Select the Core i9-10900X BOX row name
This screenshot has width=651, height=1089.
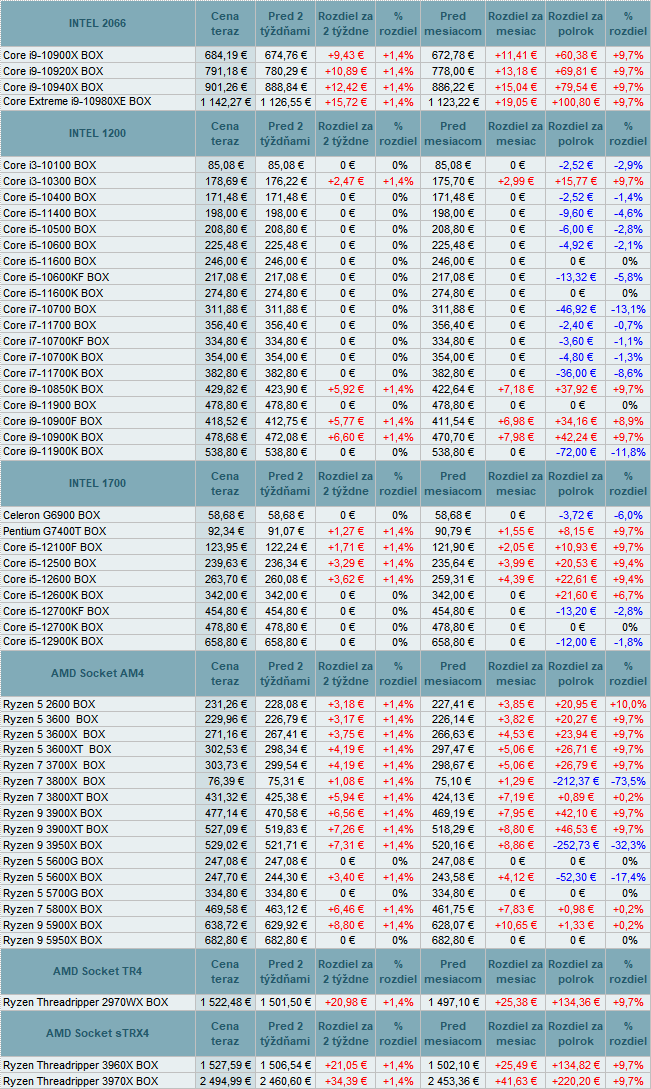[x=53, y=55]
